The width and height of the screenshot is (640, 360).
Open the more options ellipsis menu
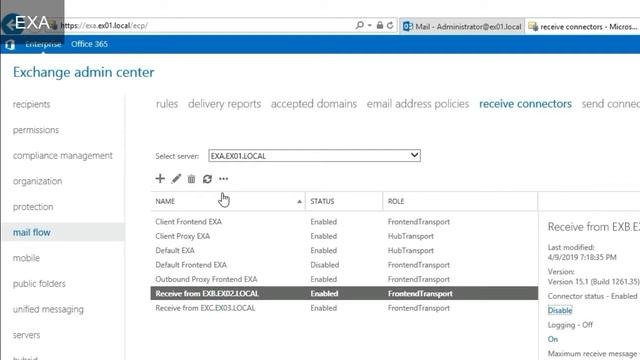(223, 179)
